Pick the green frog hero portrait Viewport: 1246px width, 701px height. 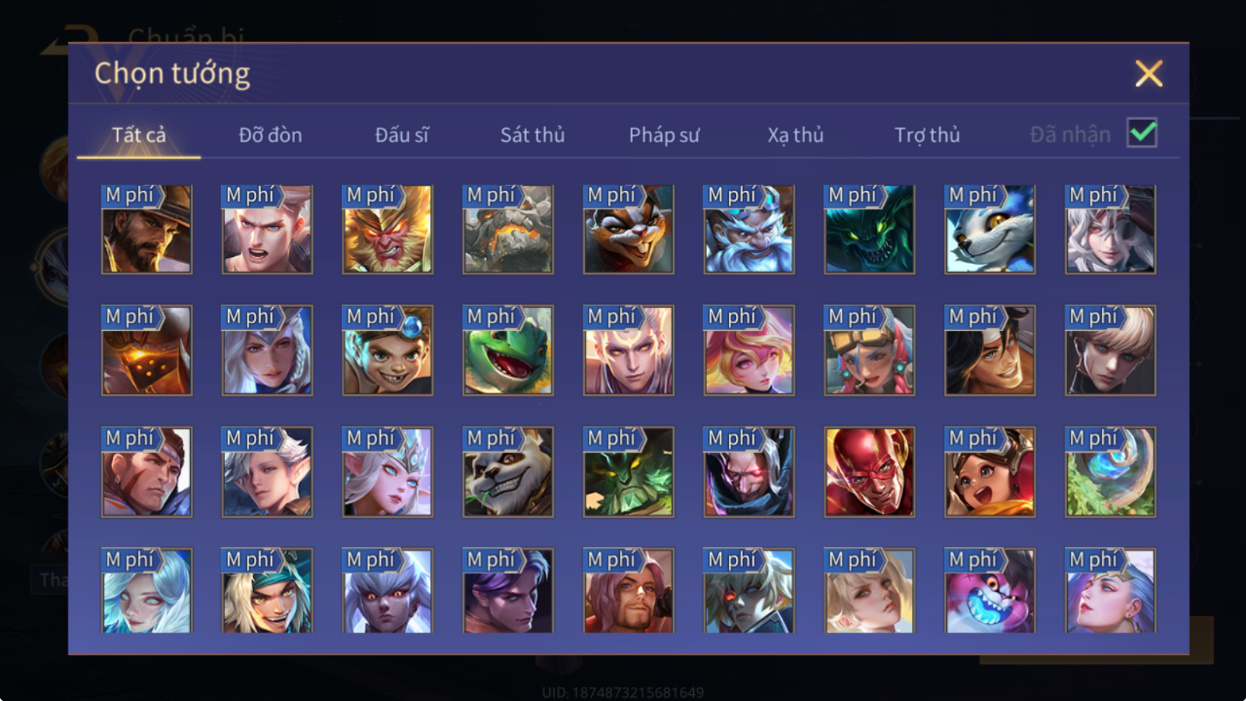click(508, 350)
